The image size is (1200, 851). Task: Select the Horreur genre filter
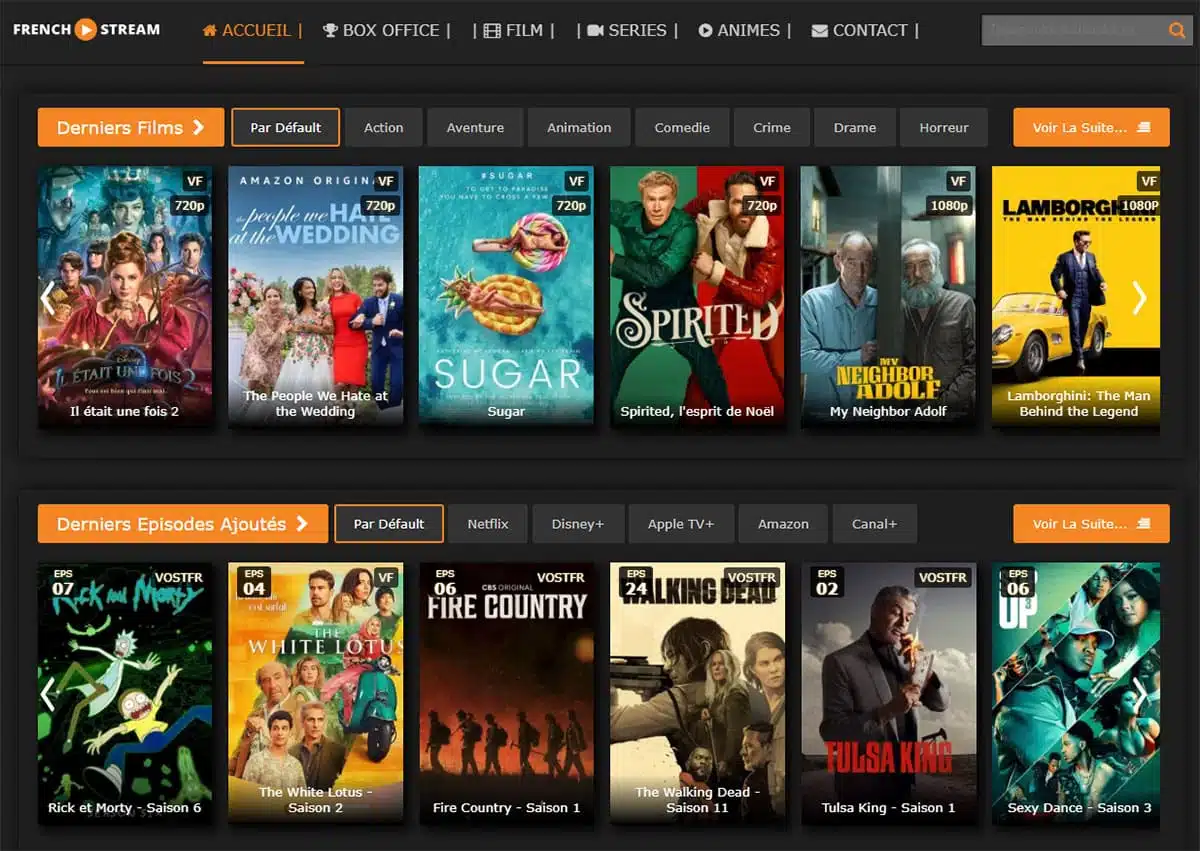click(944, 127)
